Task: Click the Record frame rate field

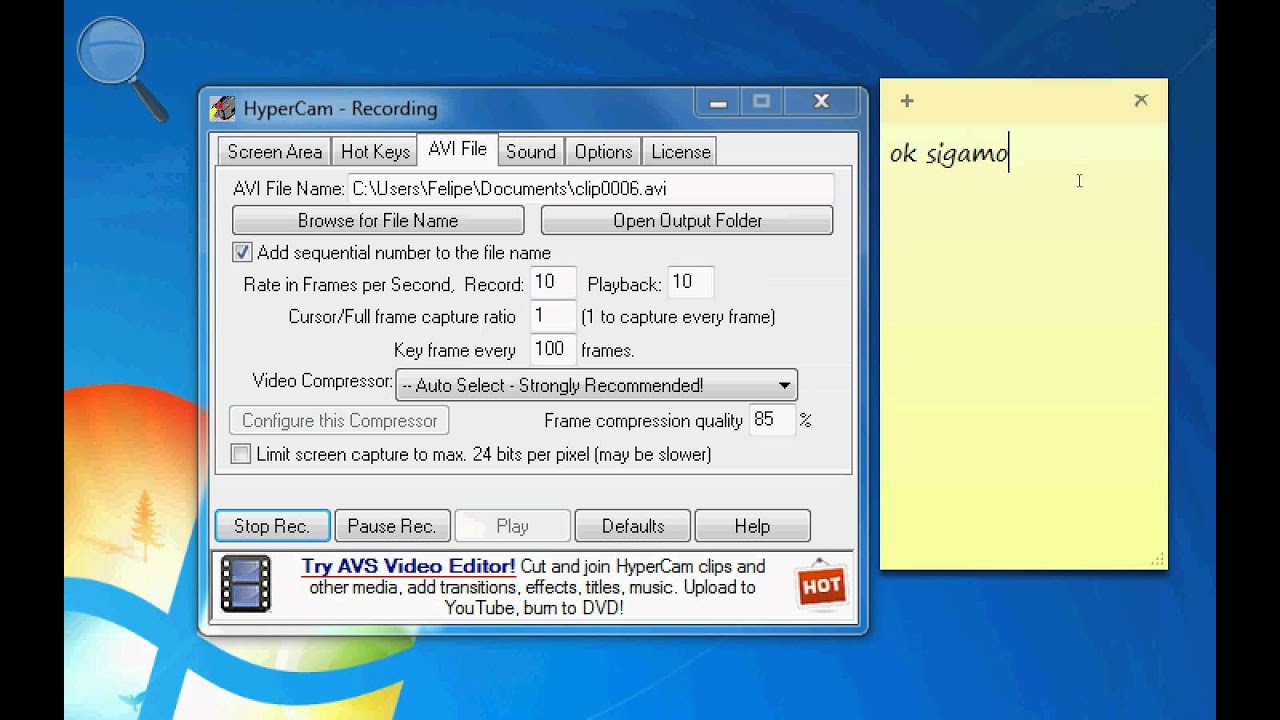Action: coord(553,283)
